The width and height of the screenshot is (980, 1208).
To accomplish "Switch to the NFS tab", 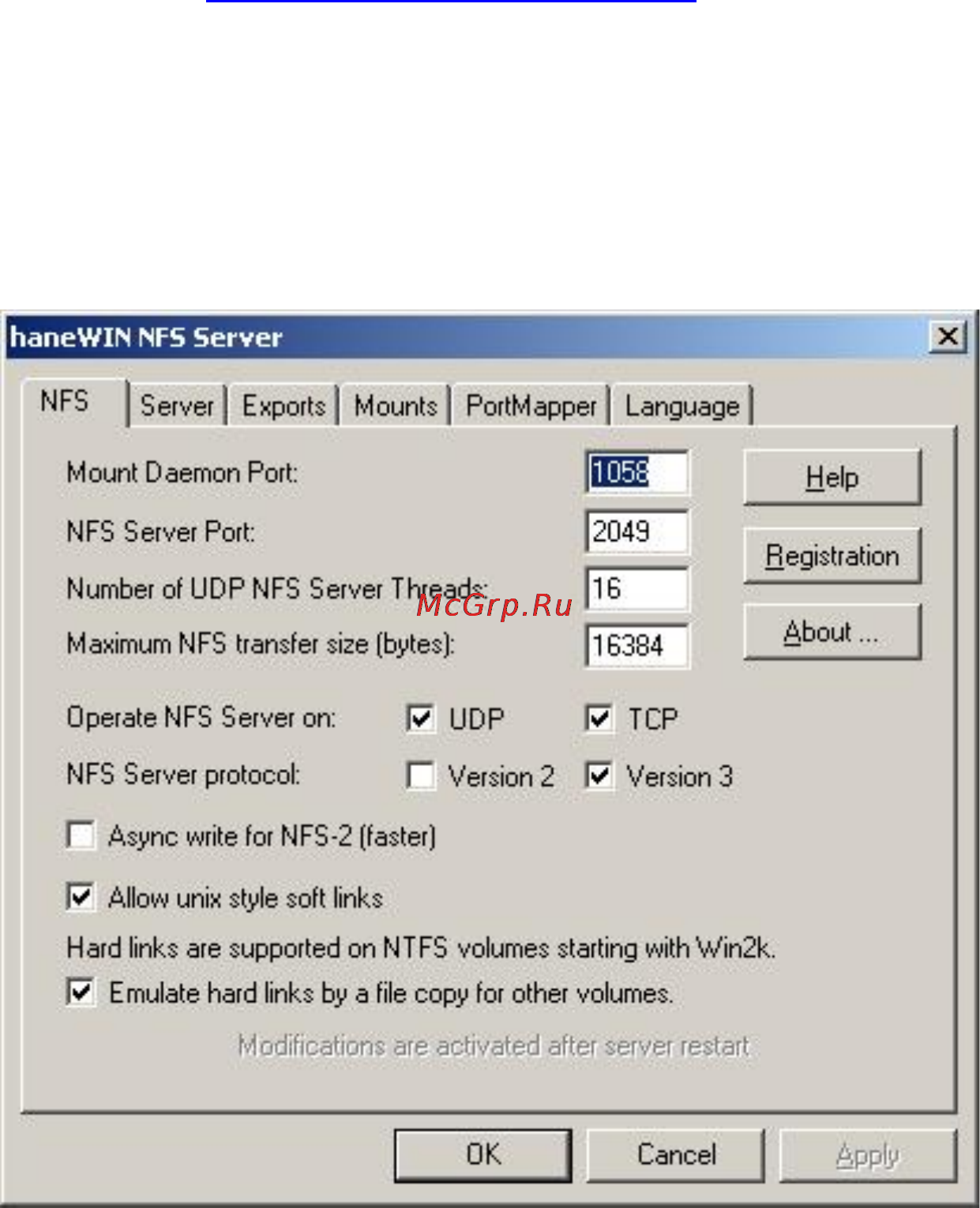I will (x=73, y=402).
